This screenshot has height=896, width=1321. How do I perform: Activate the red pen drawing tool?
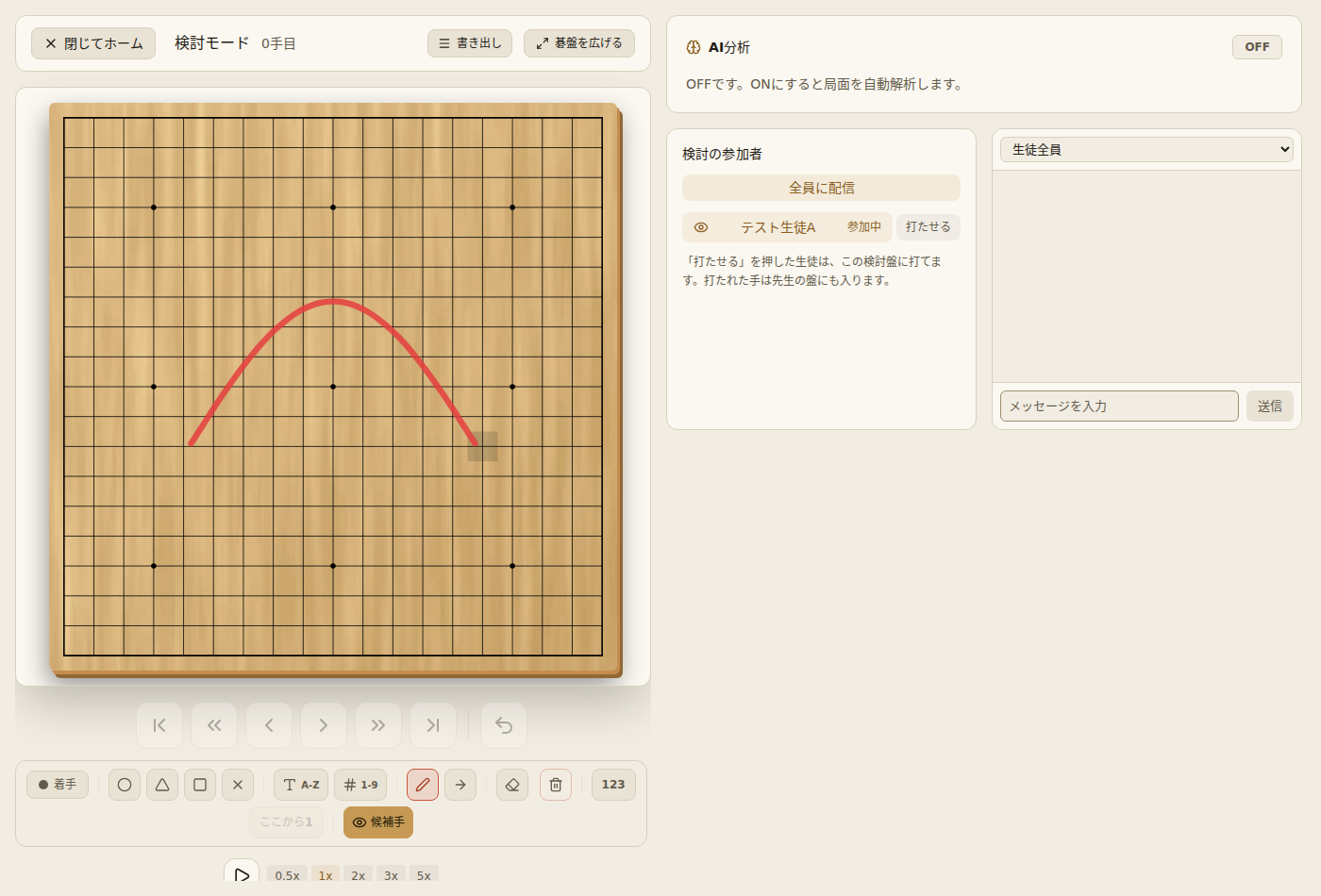click(423, 785)
